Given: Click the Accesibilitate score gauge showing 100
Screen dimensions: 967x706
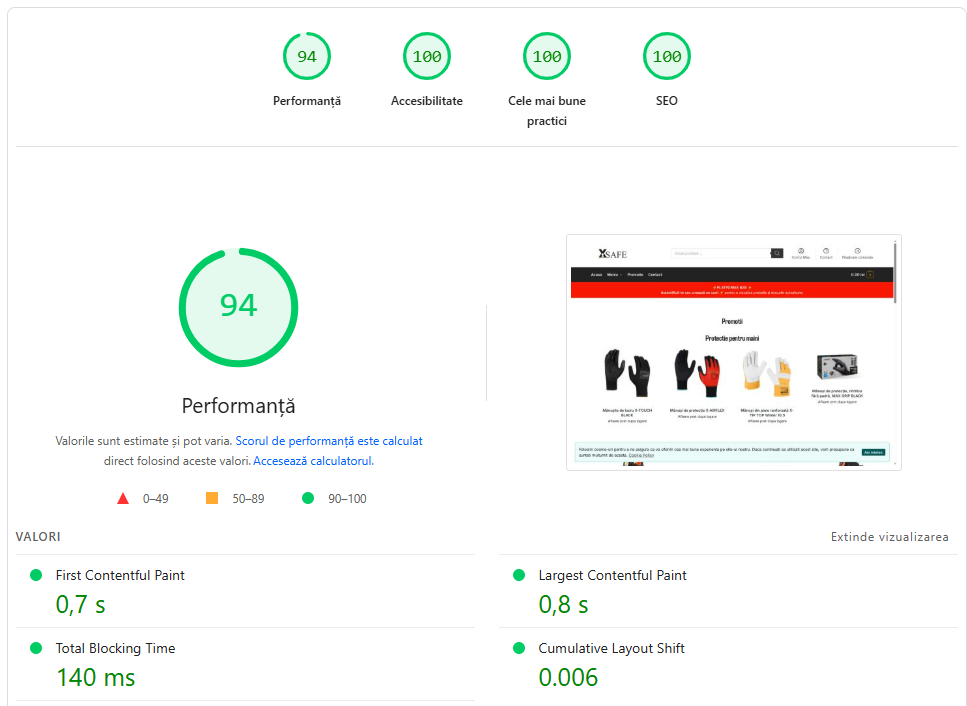Looking at the screenshot, I should pyautogui.click(x=427, y=56).
